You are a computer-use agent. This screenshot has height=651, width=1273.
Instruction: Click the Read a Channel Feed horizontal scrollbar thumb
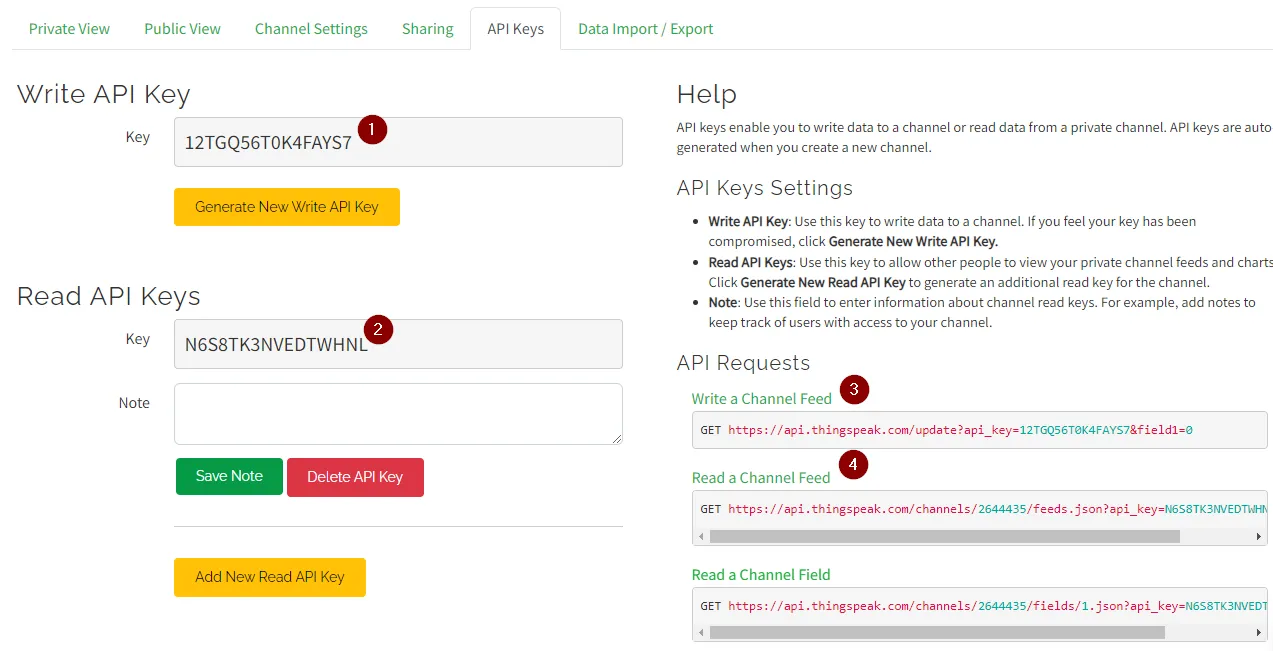(944, 537)
